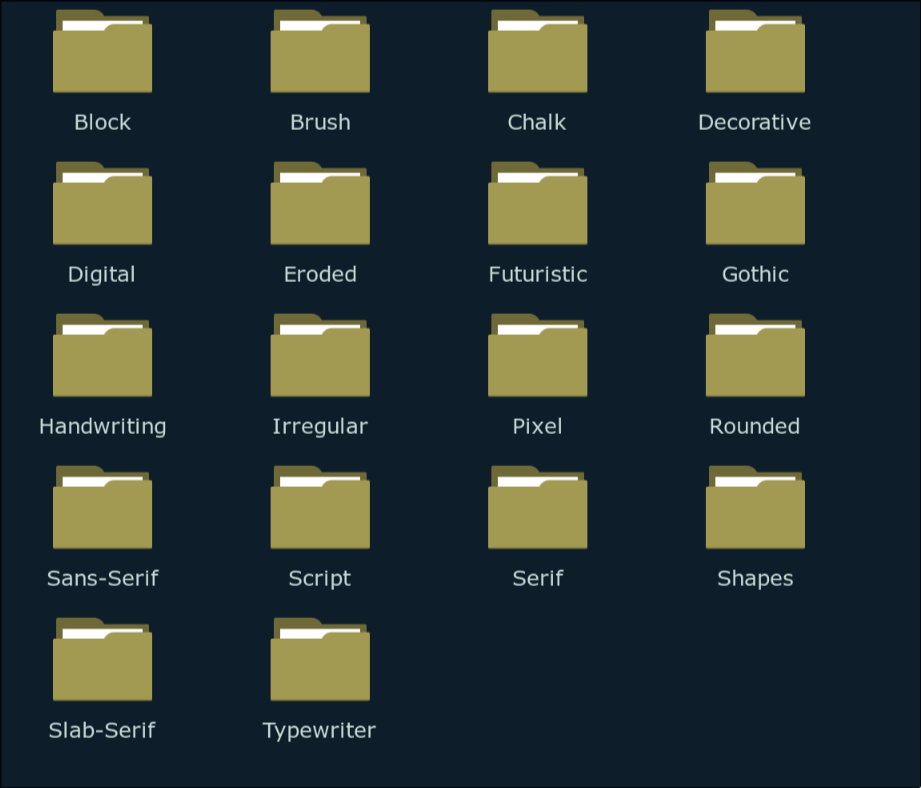Select the Pixel folder icon
Viewport: 921px width, 788px height.
click(537, 355)
